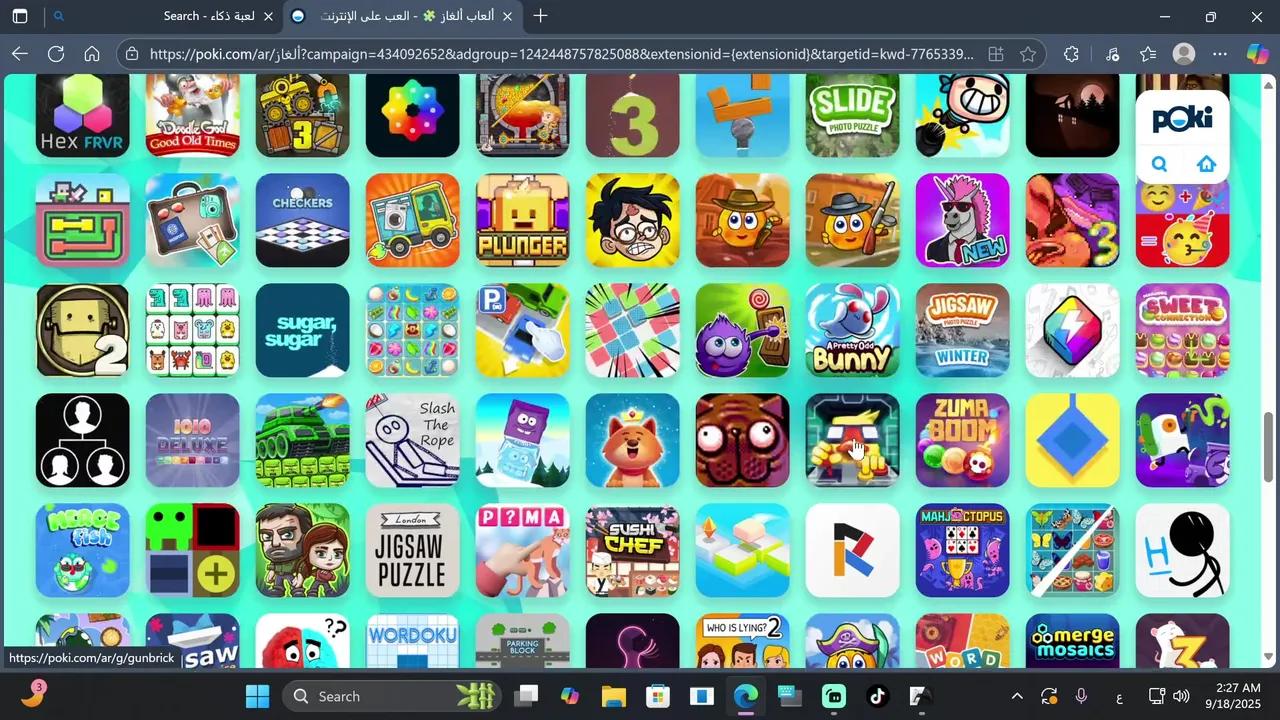Viewport: 1280px width, 720px height.
Task: Click the Poki home icon
Action: (x=1206, y=164)
